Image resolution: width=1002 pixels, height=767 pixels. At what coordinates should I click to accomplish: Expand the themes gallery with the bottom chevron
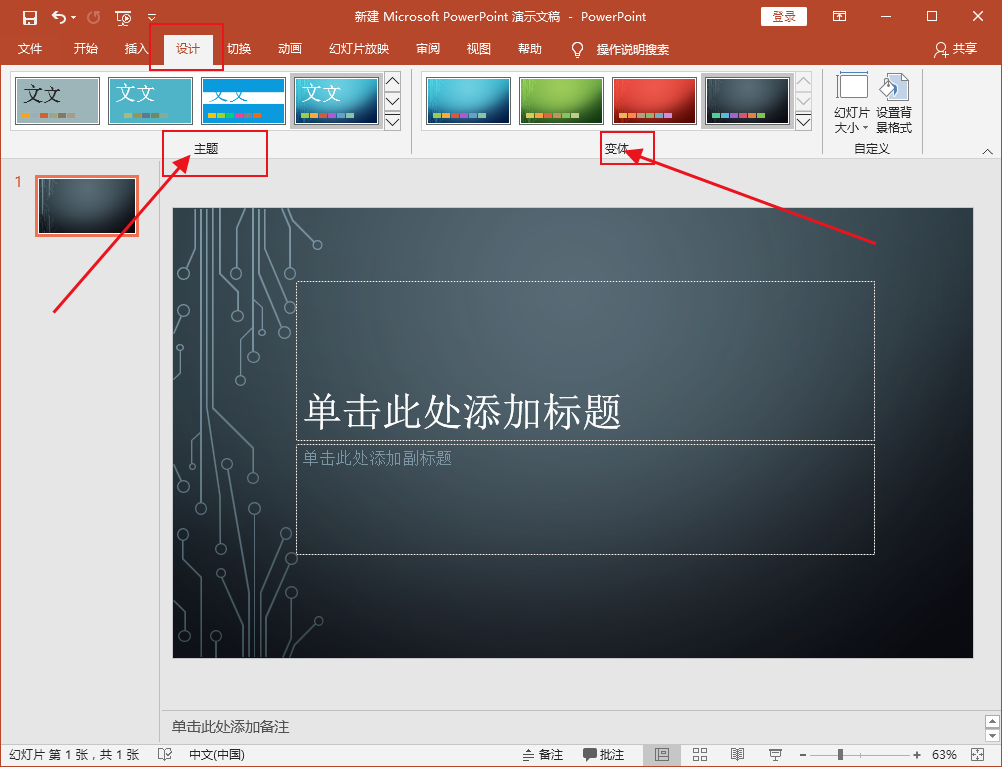(x=392, y=121)
